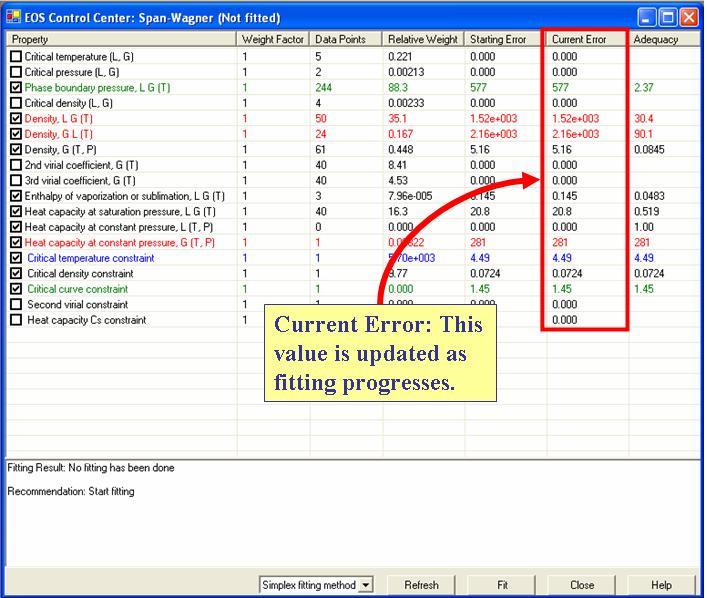The image size is (707, 598).
Task: Click the Adequacy column header
Action: [x=663, y=39]
